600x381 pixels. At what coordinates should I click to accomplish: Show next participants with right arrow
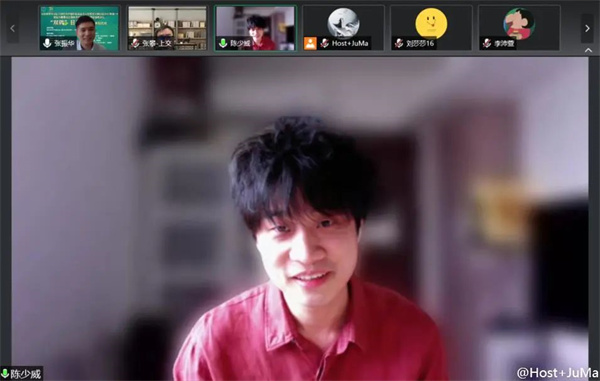click(587, 28)
